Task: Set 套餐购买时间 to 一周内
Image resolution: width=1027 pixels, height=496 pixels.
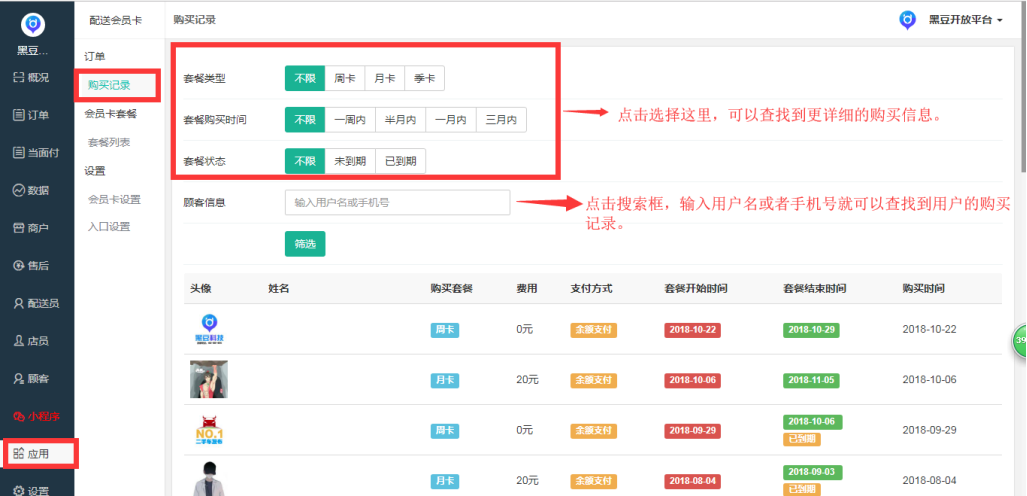Action: pos(350,120)
